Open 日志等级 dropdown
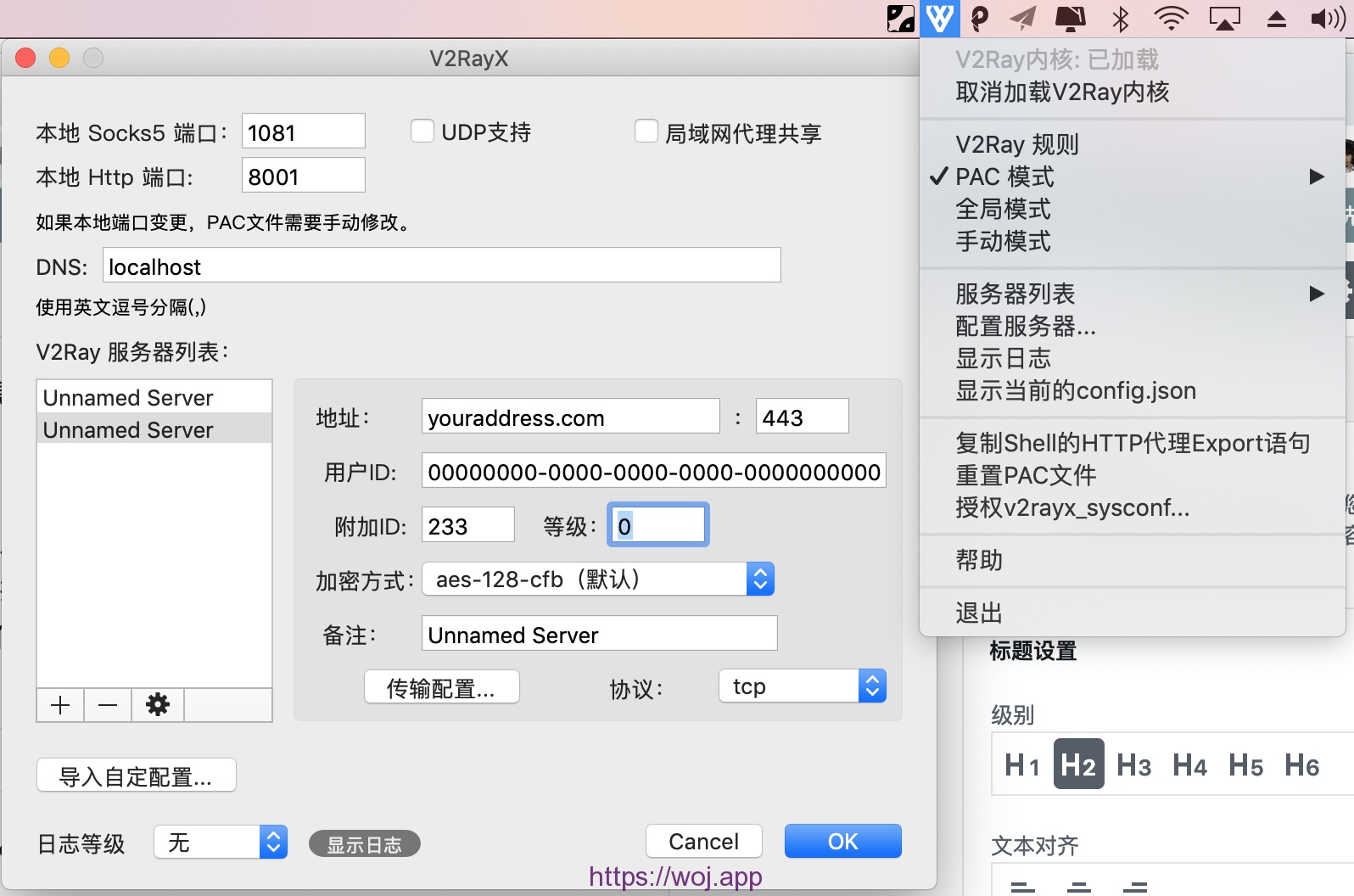 [x=221, y=843]
